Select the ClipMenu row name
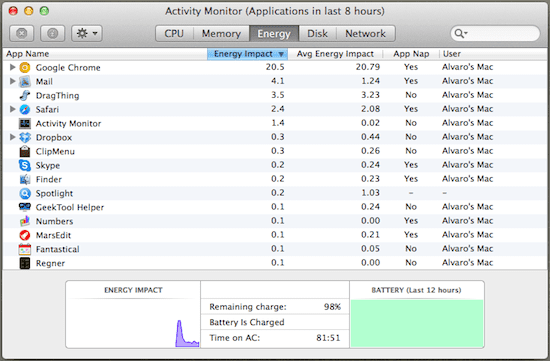Viewport: 550px width, 361px height. (55, 151)
